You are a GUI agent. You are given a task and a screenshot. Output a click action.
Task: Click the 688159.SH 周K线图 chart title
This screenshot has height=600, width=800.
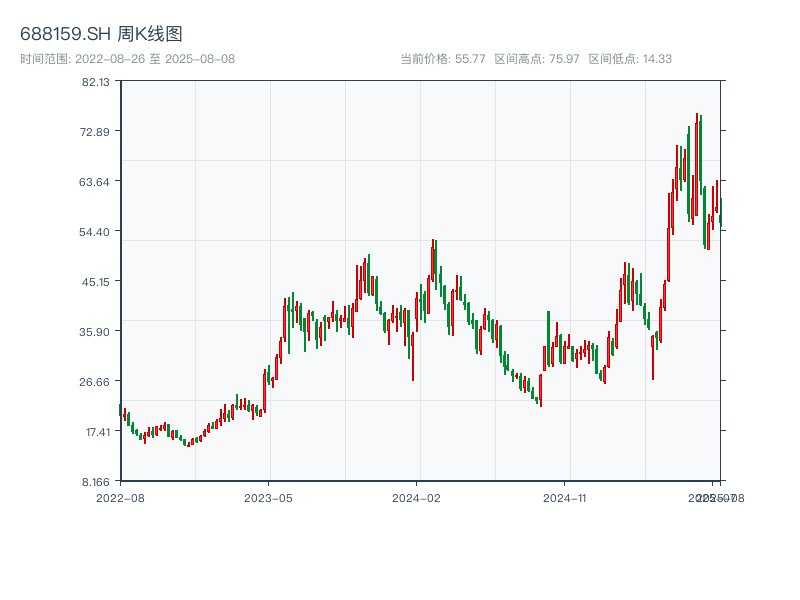[x=101, y=35]
